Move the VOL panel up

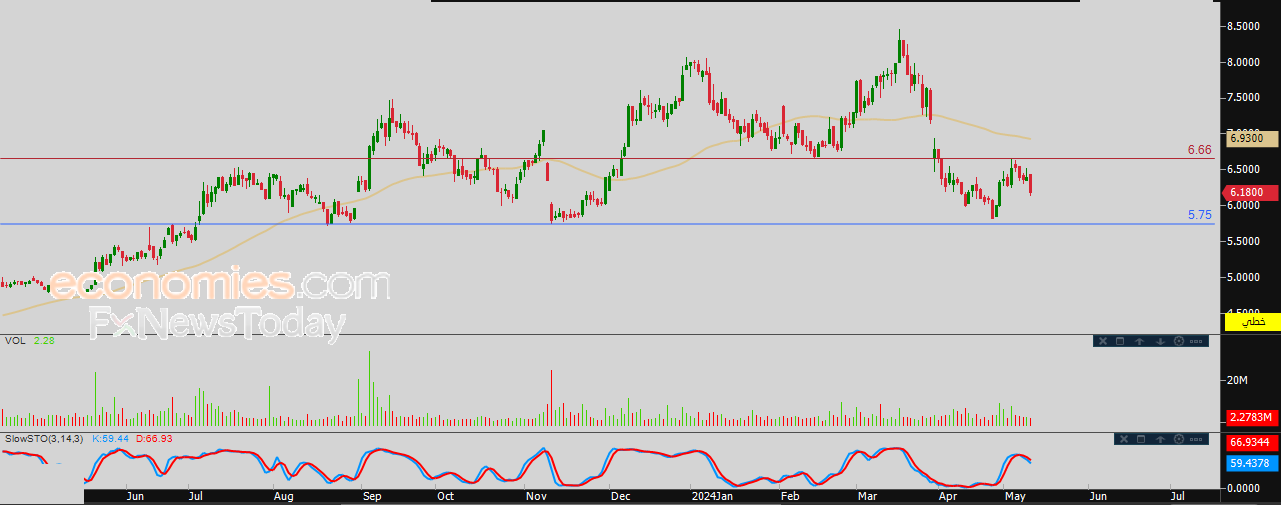tap(1140, 341)
